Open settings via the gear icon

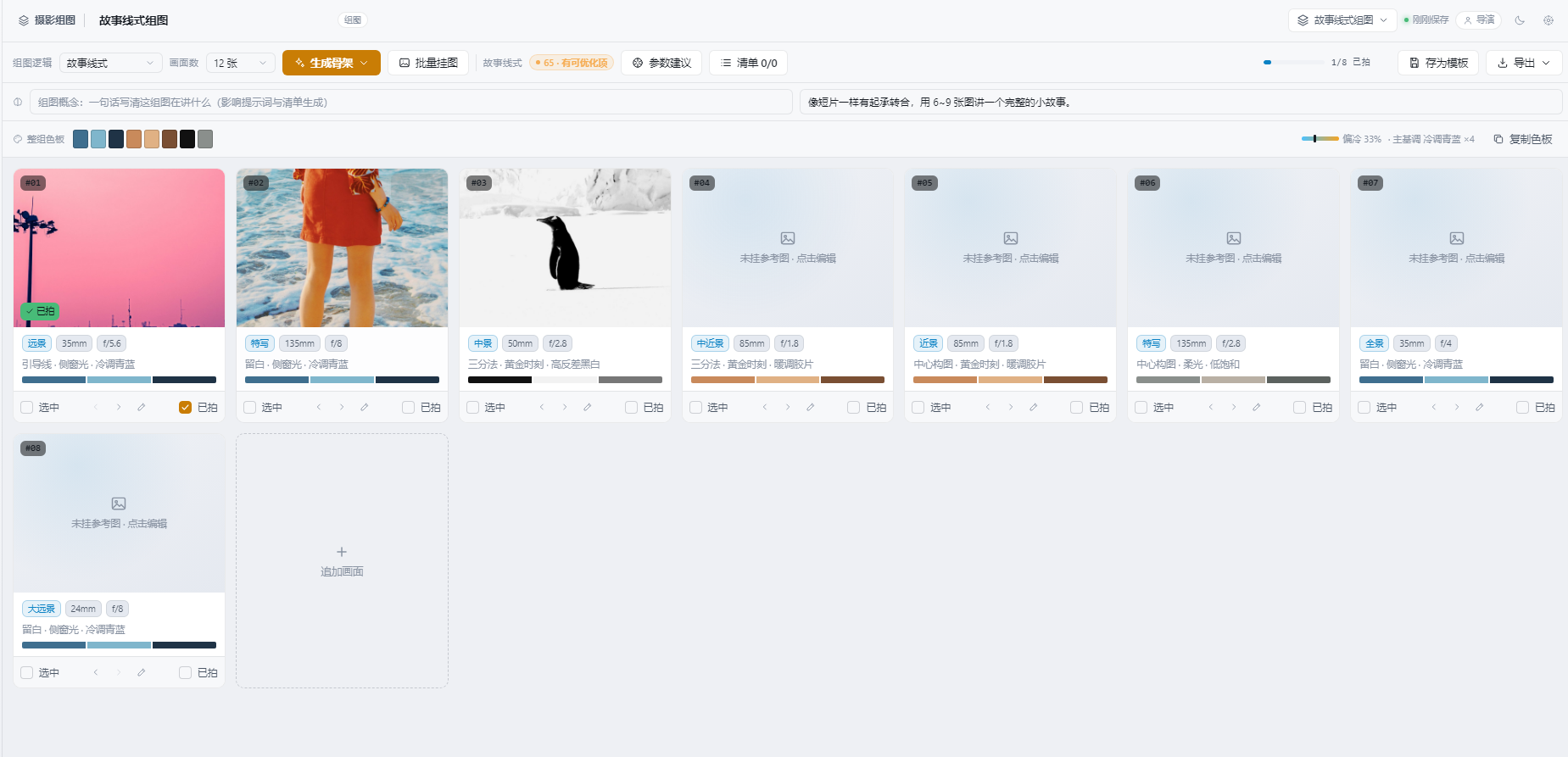coord(1548,20)
